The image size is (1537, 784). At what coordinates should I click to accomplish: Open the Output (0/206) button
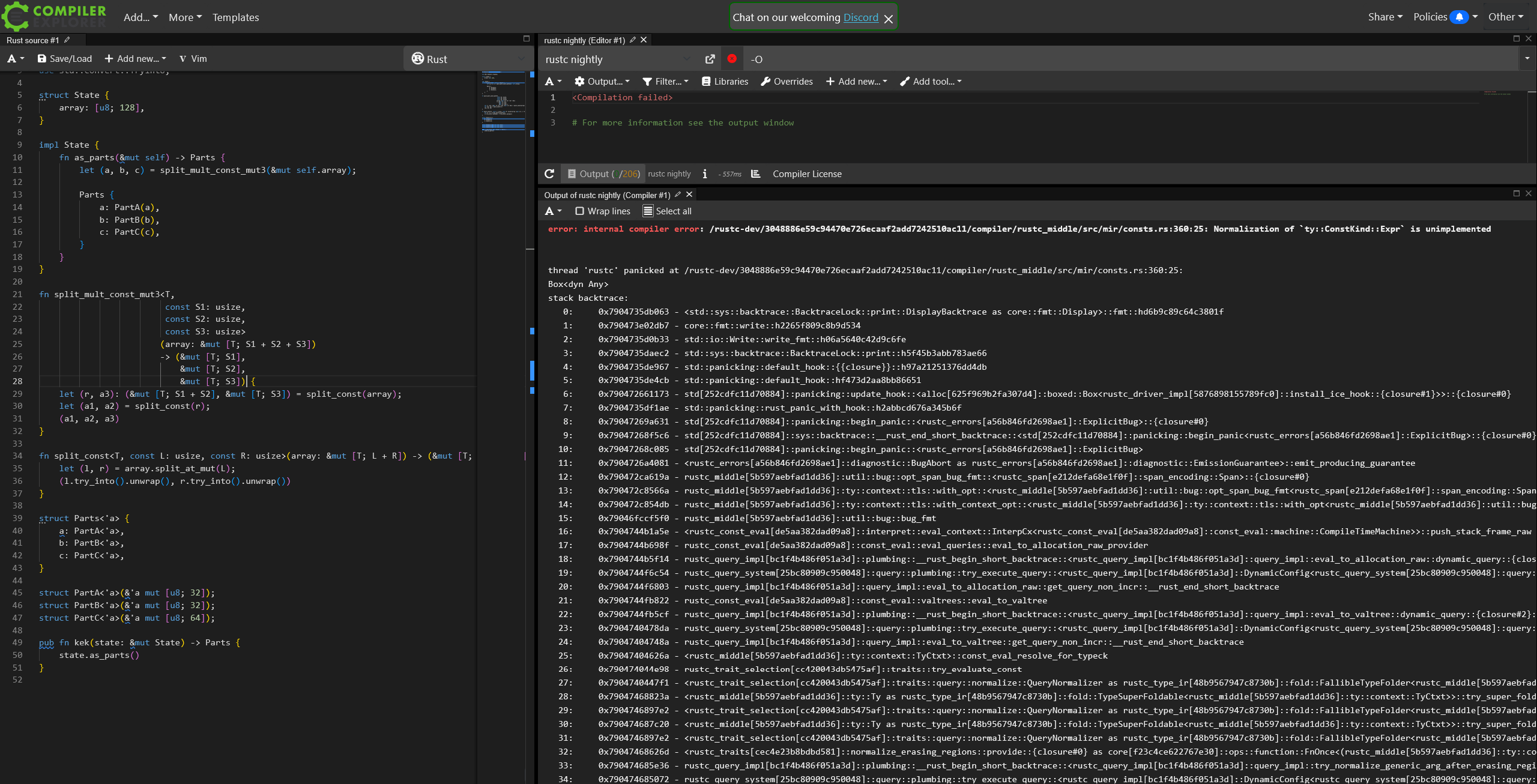(x=603, y=173)
